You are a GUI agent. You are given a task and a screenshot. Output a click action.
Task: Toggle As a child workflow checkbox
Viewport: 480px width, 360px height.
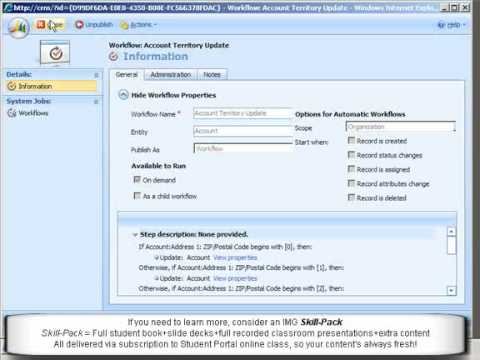pyautogui.click(x=137, y=196)
